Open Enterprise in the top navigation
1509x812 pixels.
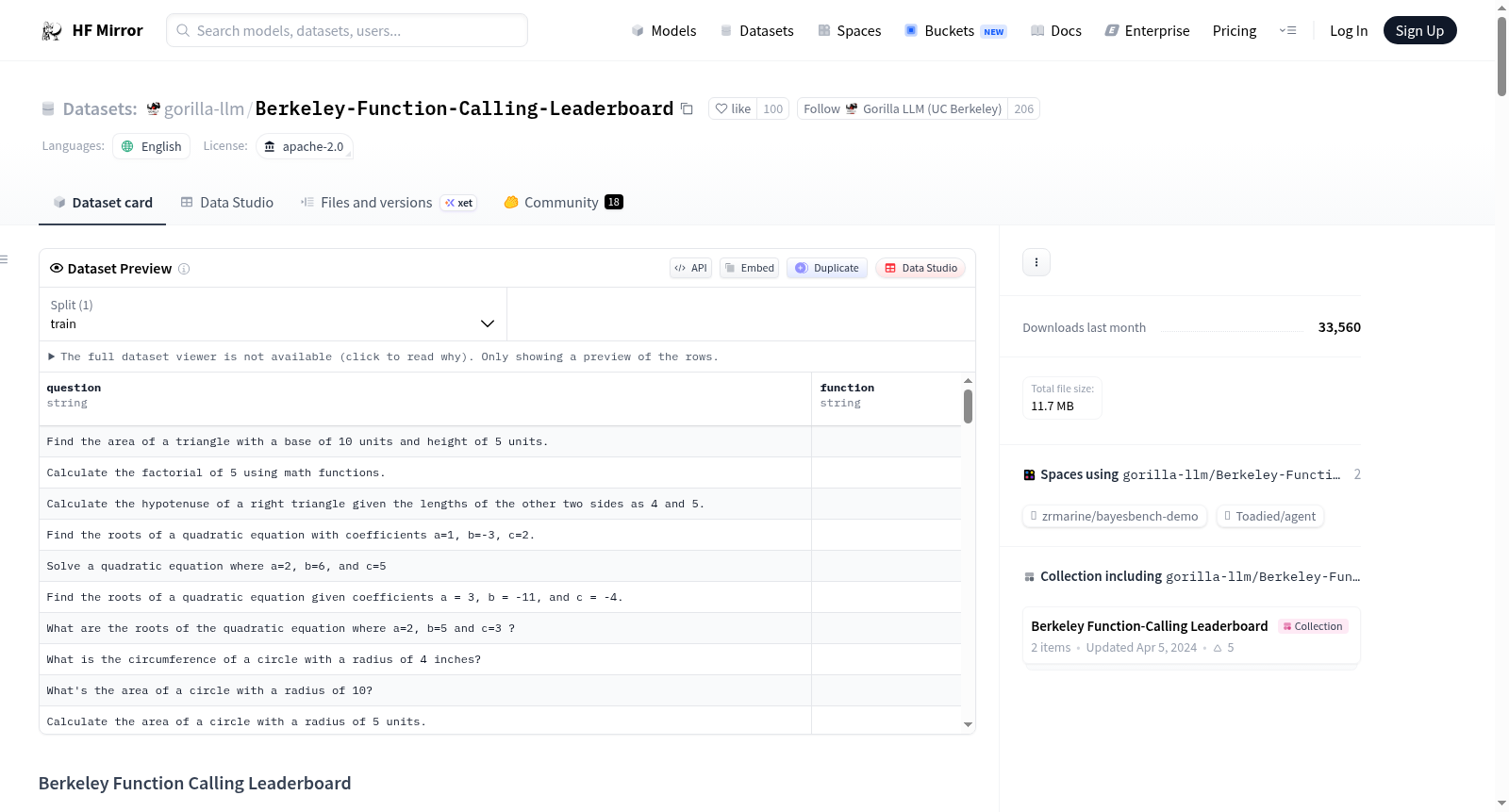click(x=1147, y=31)
